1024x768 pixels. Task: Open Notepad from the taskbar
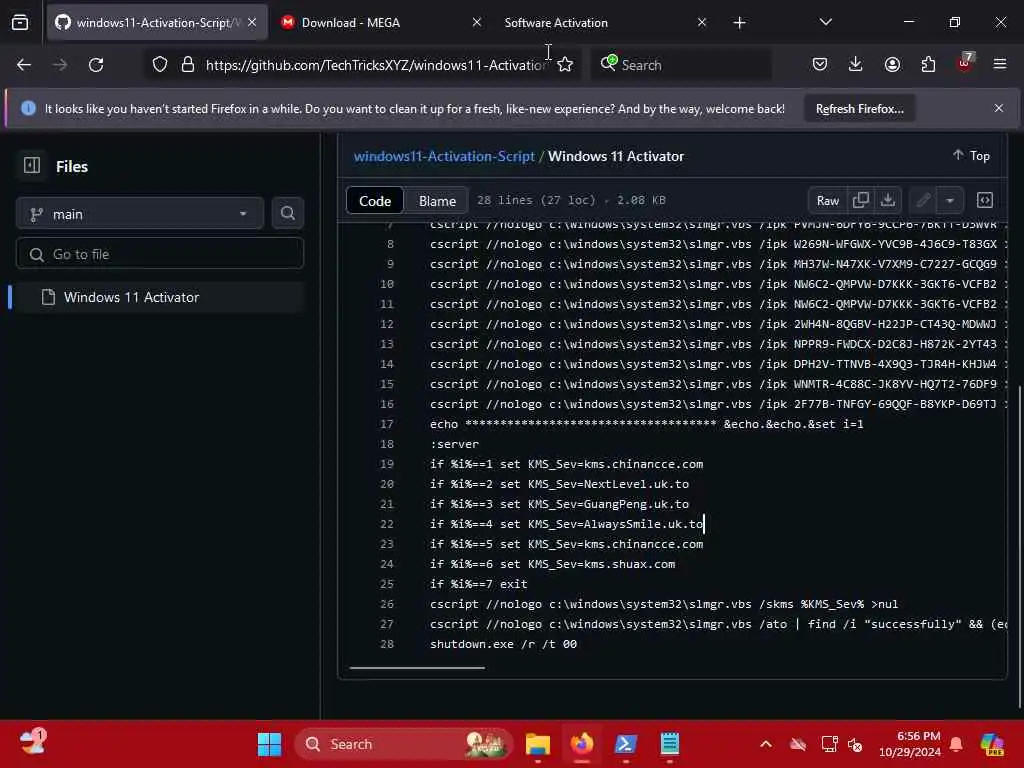point(669,744)
